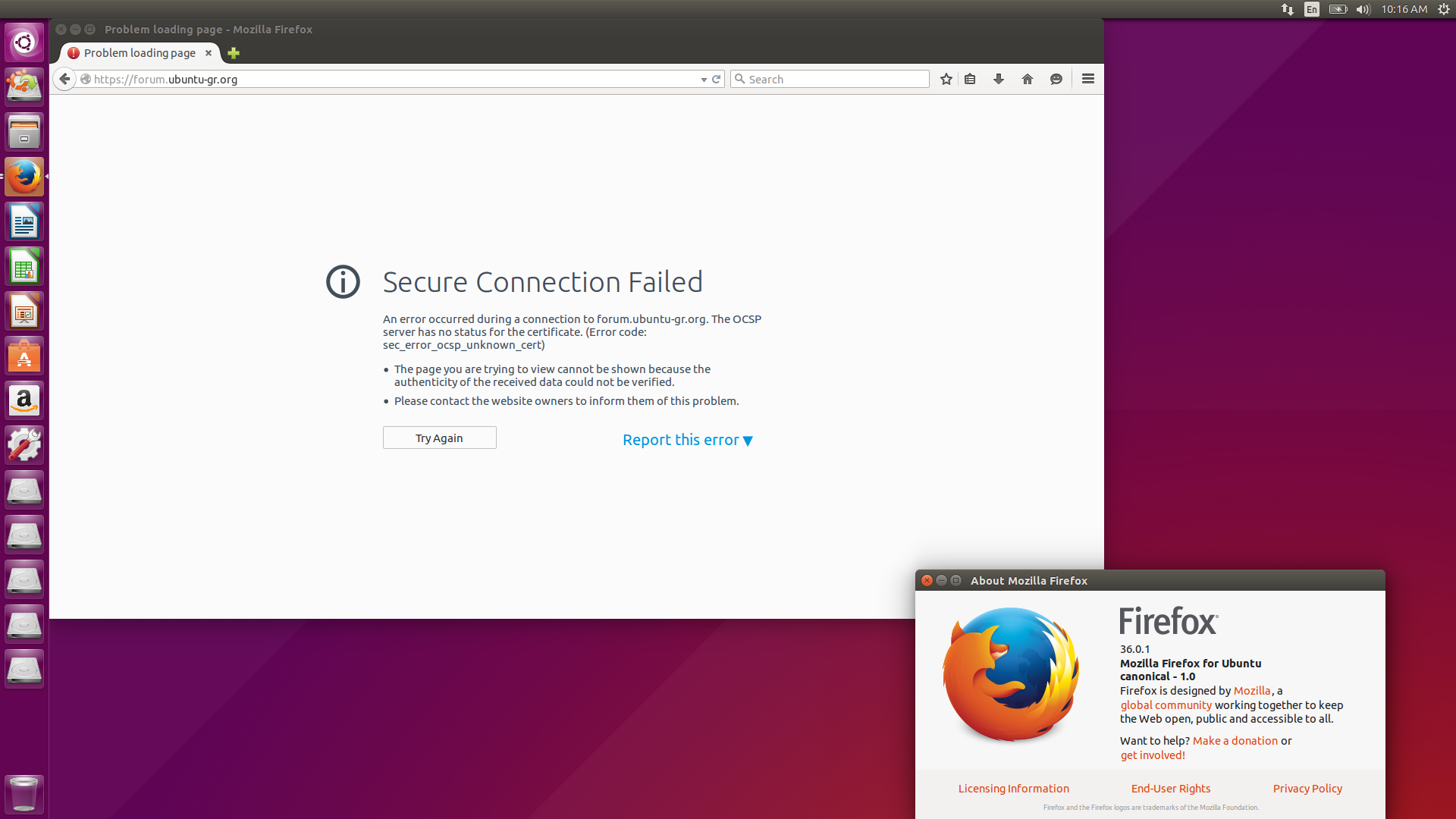
Task: Open Ubuntu Dash from the launcher
Action: tap(24, 42)
